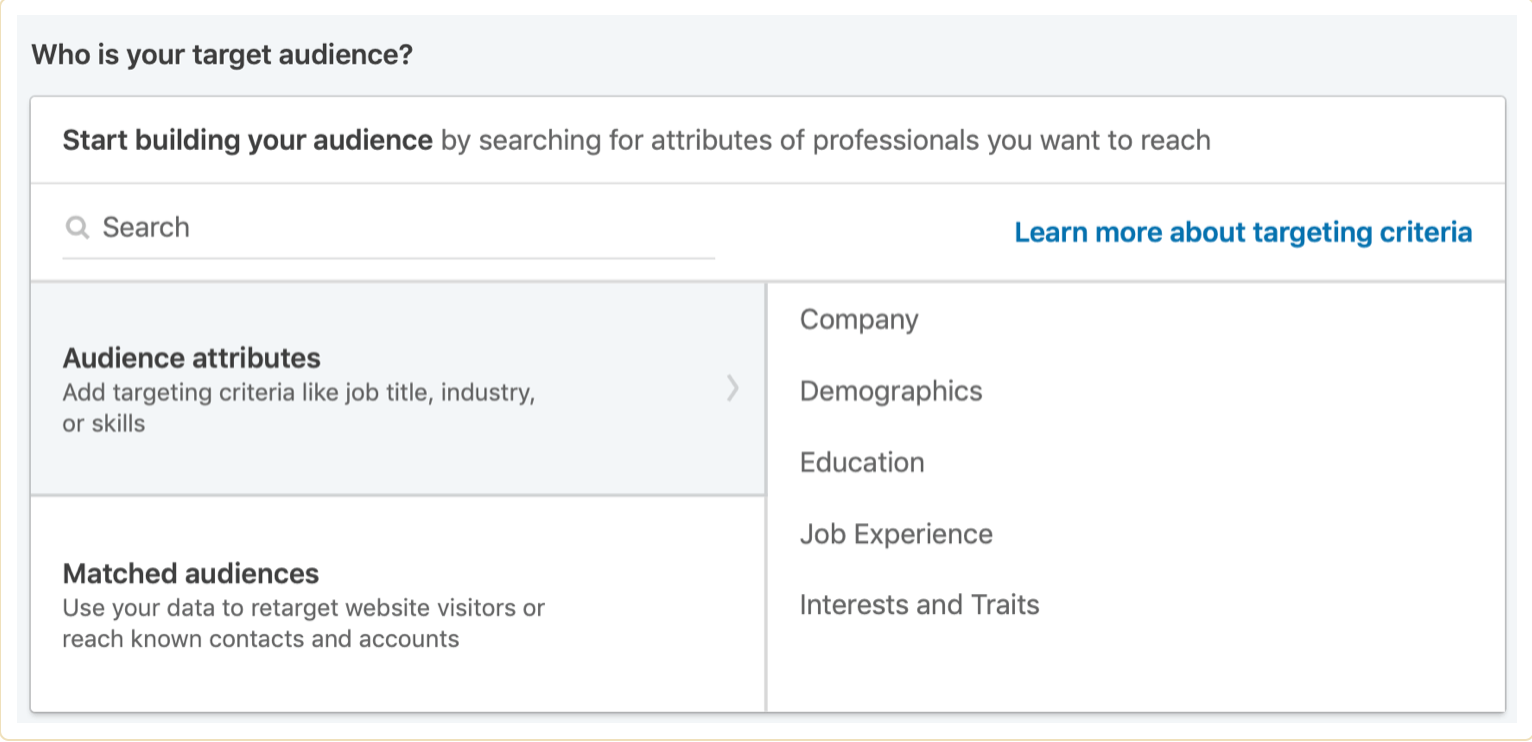The height and width of the screenshot is (742, 1532).
Task: Choose the Demographics targeting category
Action: (891, 391)
